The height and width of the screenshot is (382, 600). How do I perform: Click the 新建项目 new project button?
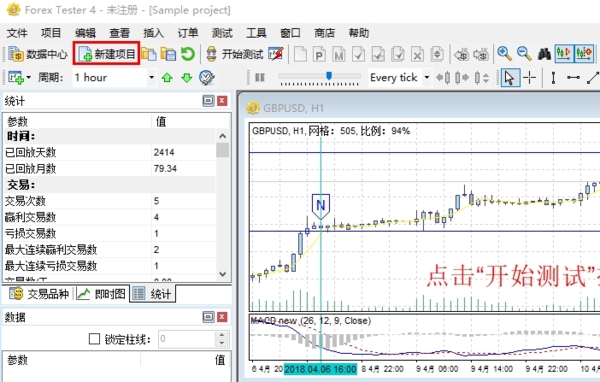coord(107,54)
